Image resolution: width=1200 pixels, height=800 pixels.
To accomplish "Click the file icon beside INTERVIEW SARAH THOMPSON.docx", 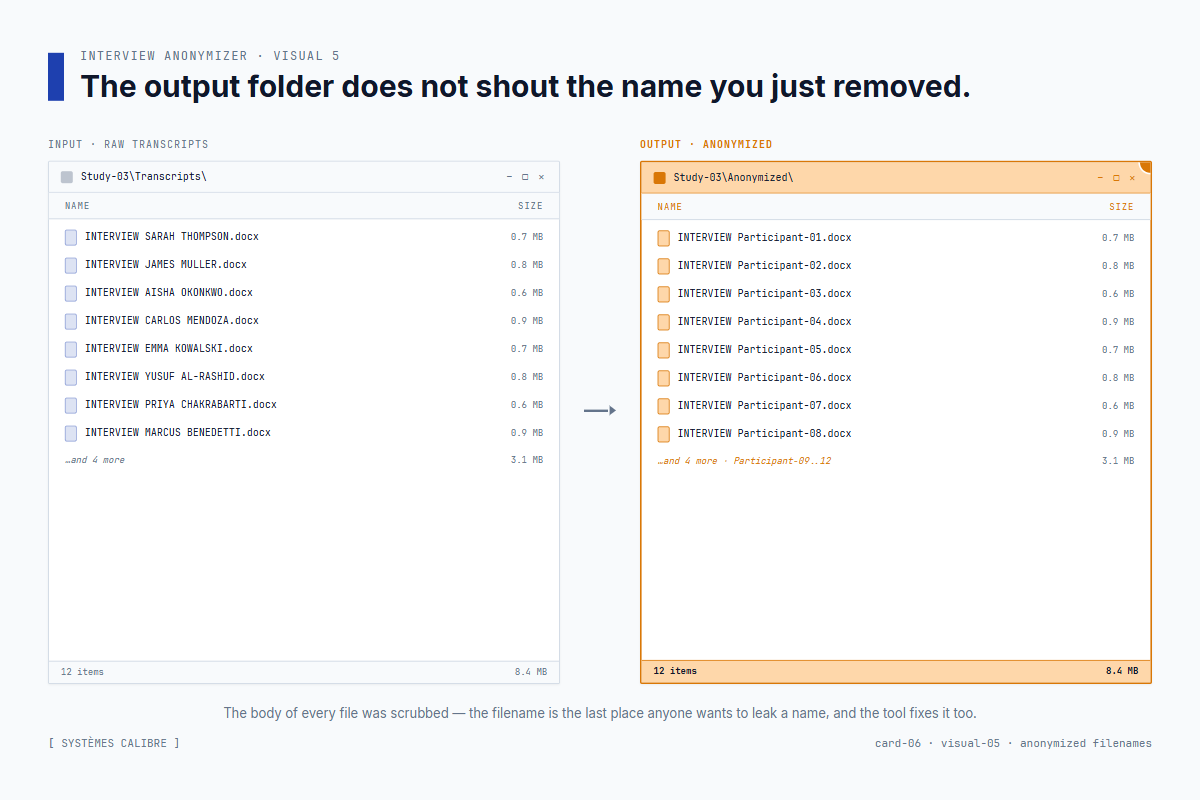I will 70,237.
